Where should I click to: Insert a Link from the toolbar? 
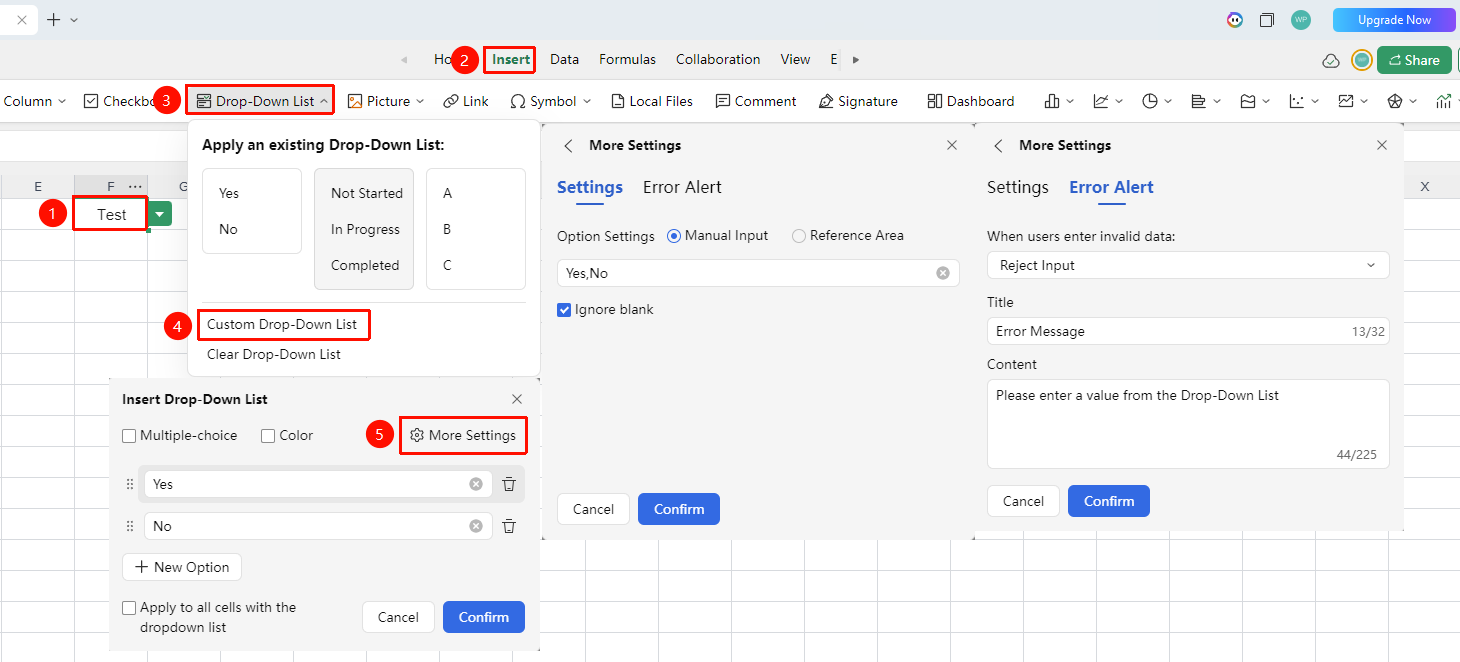pyautogui.click(x=466, y=101)
